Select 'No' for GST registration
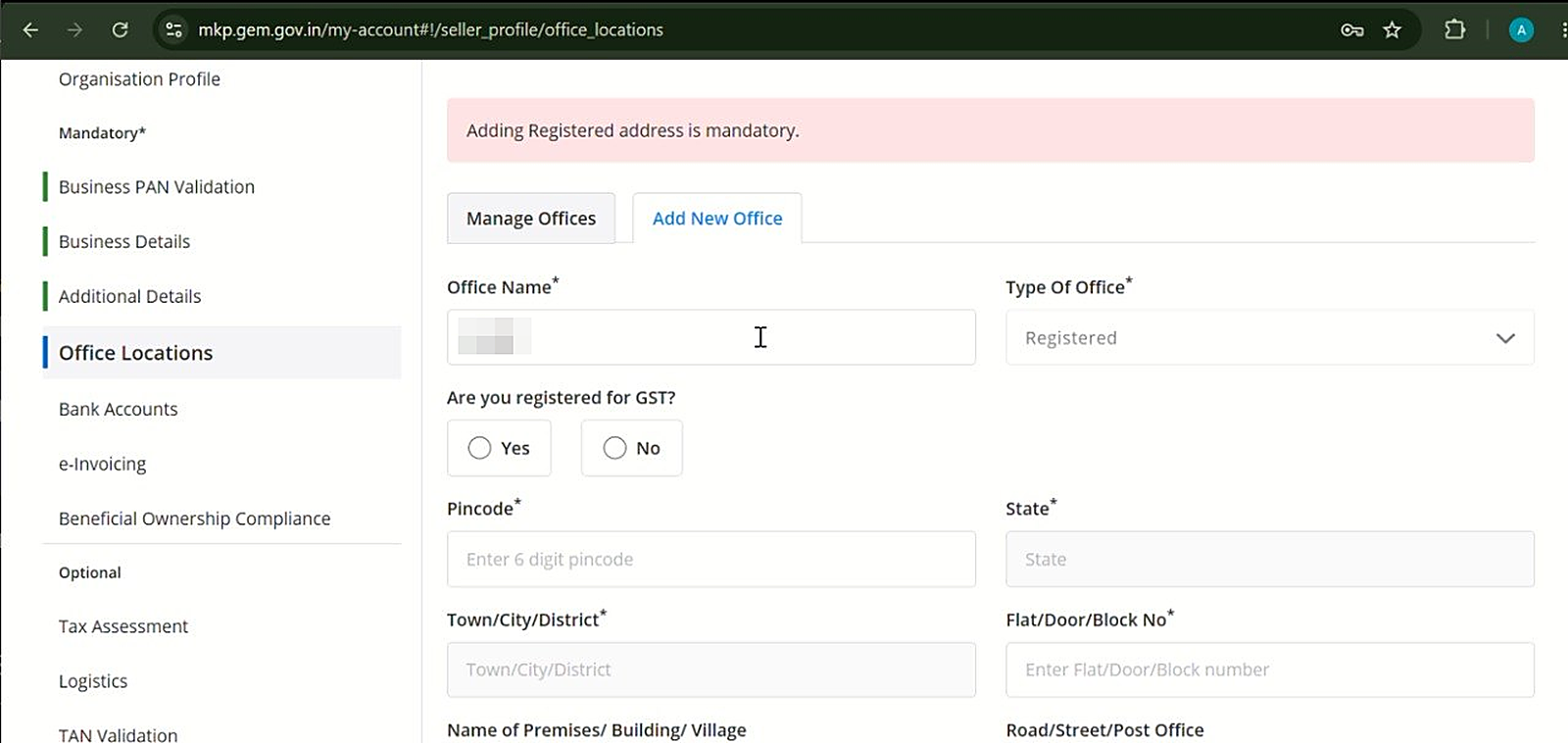Image resolution: width=1568 pixels, height=743 pixels. pyautogui.click(x=631, y=448)
